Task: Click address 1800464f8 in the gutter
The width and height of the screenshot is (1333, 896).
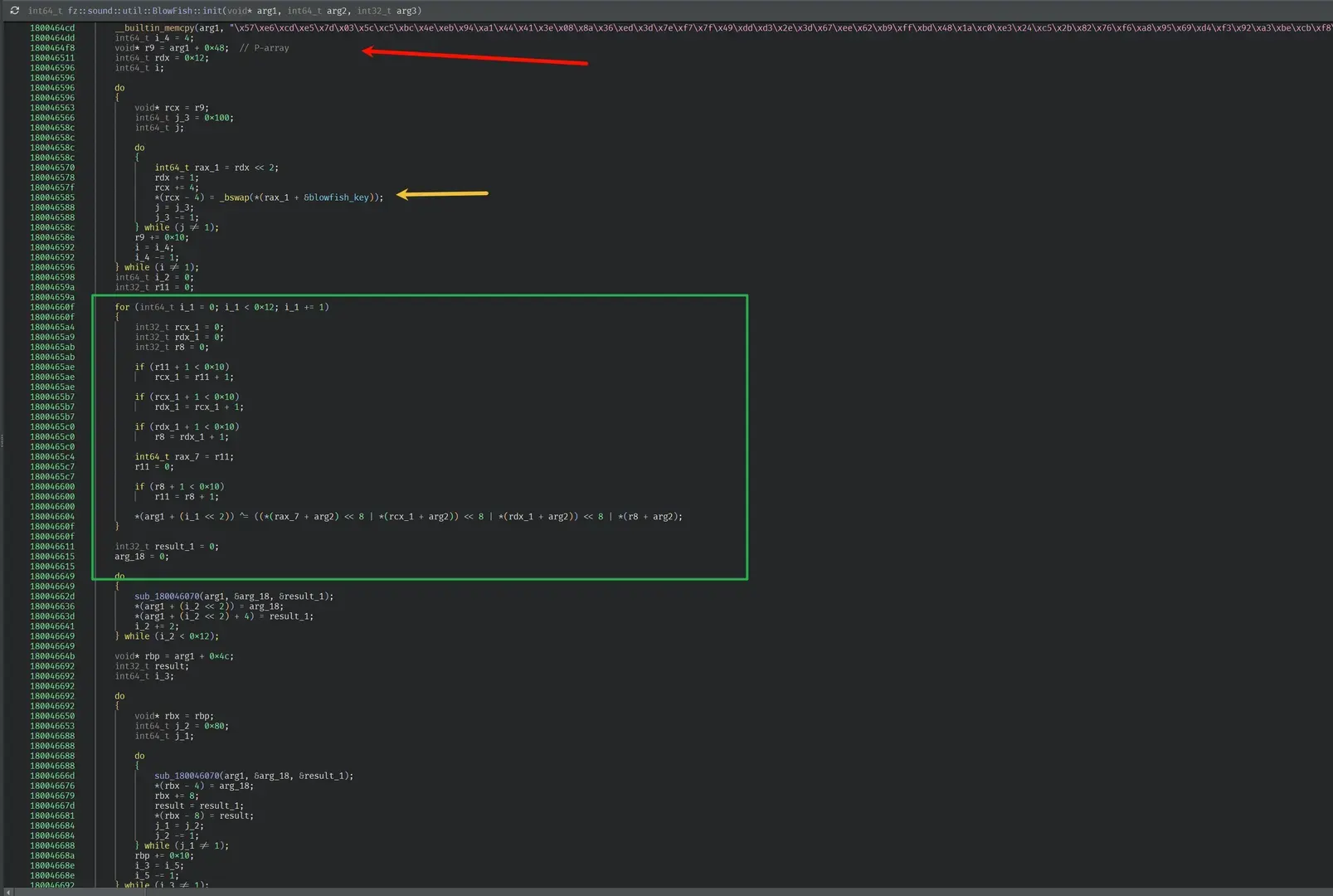Action: (52, 48)
